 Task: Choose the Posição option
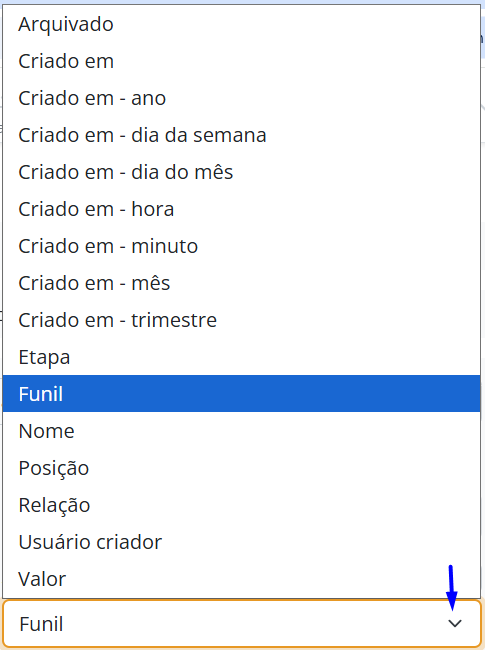point(241,468)
